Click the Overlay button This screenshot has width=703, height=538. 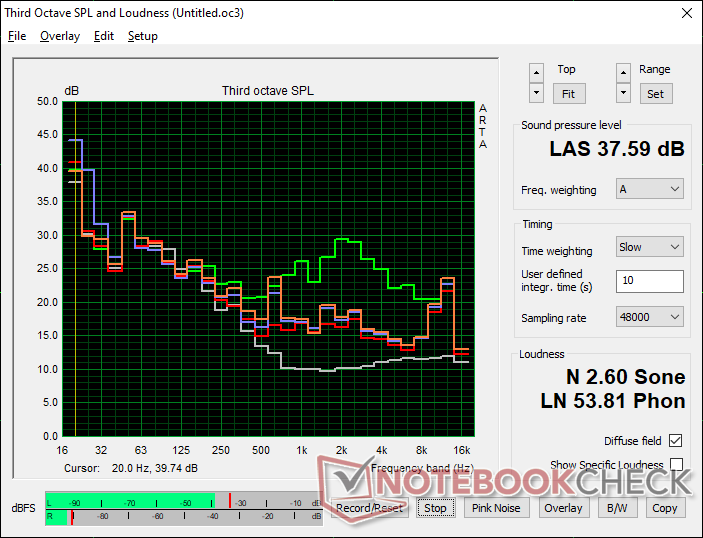563,508
